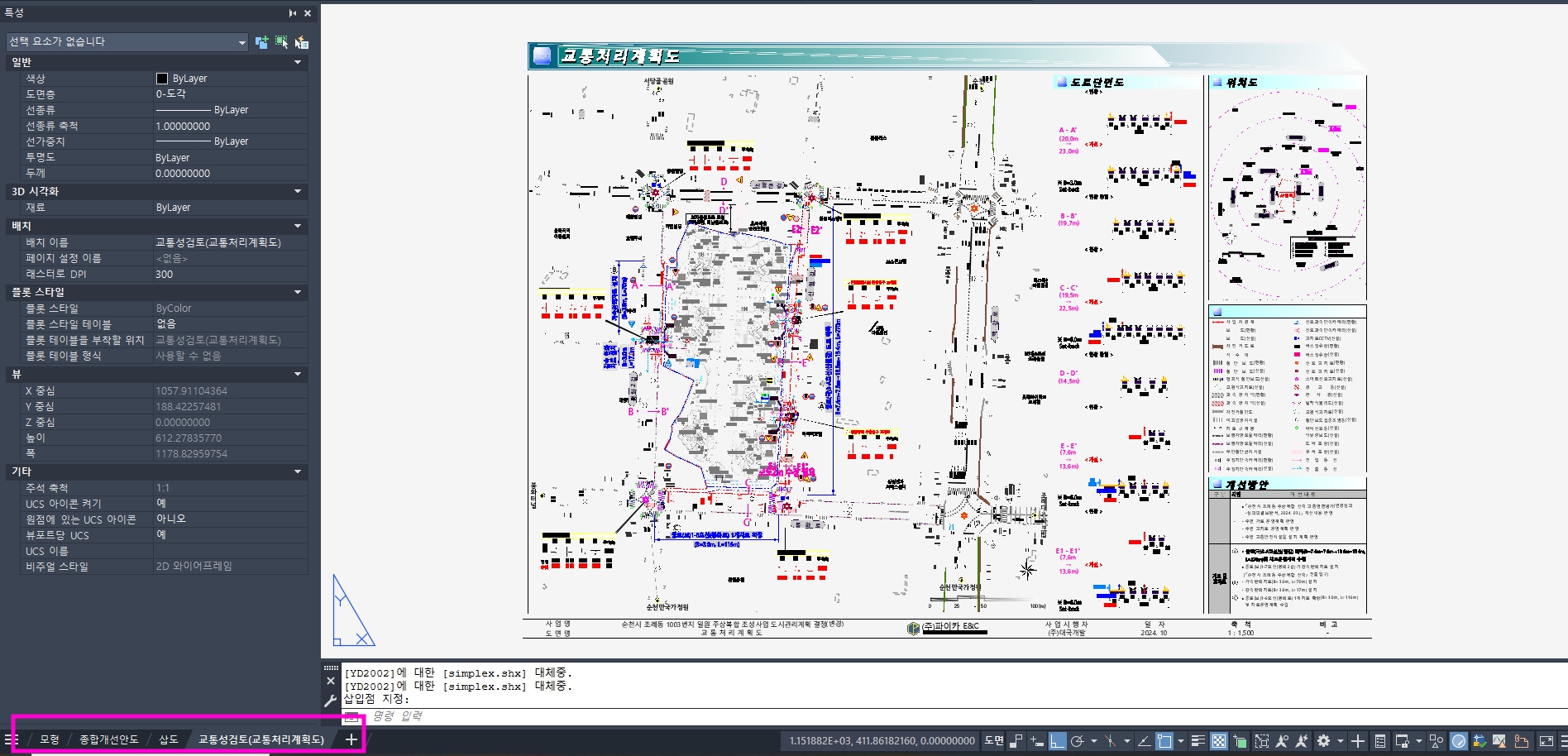Click the Maximize Viewport status bar icon
This screenshot has height=756, width=1568.
click(1261, 741)
